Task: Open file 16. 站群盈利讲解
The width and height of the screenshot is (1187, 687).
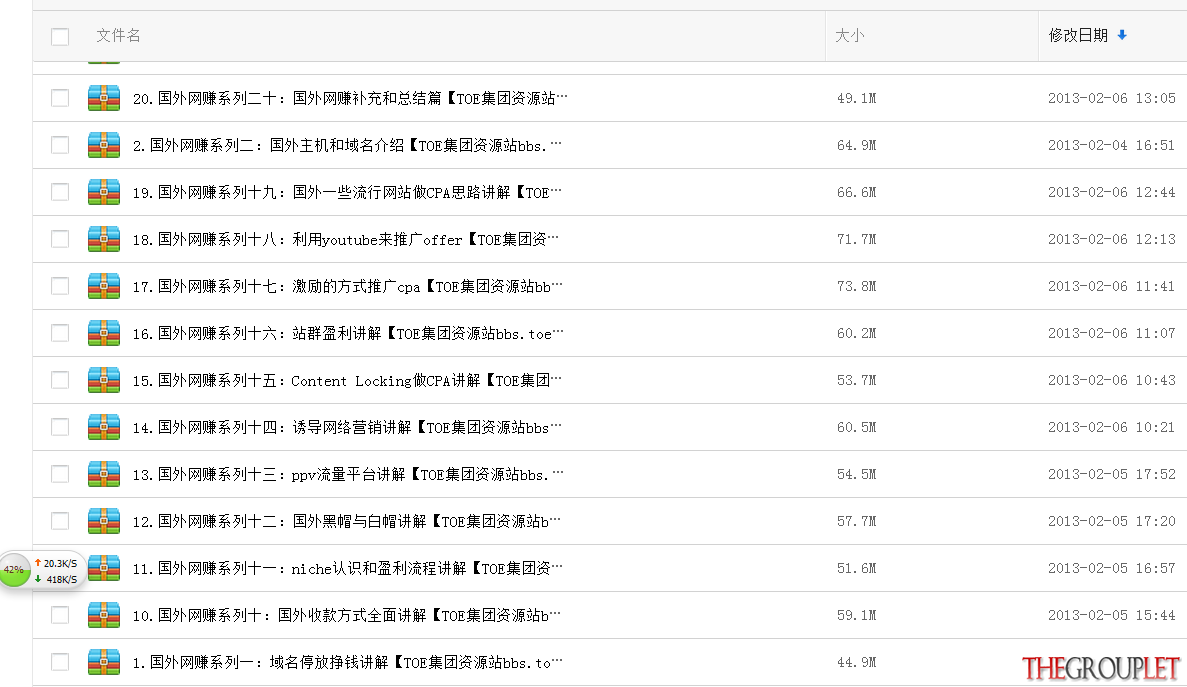Action: 348,333
